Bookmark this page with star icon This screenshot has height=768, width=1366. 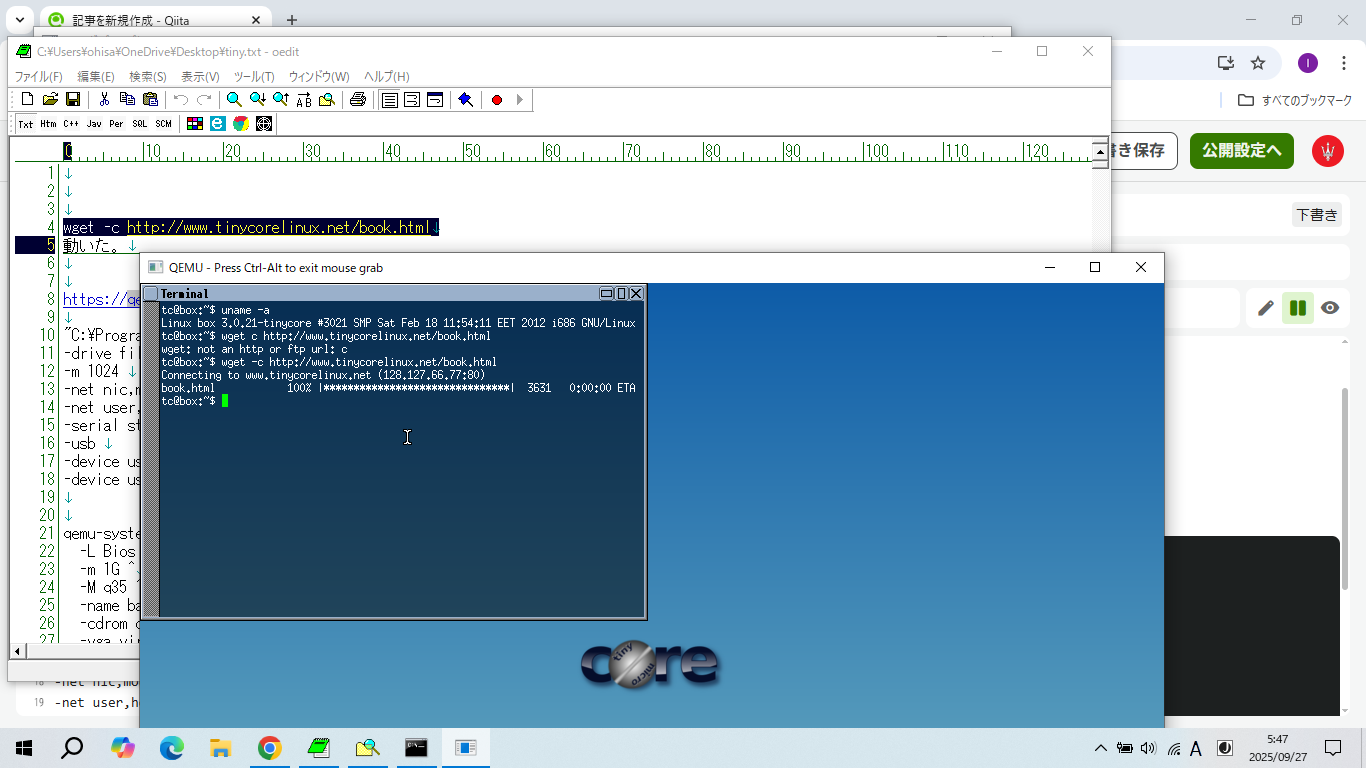pyautogui.click(x=1258, y=63)
